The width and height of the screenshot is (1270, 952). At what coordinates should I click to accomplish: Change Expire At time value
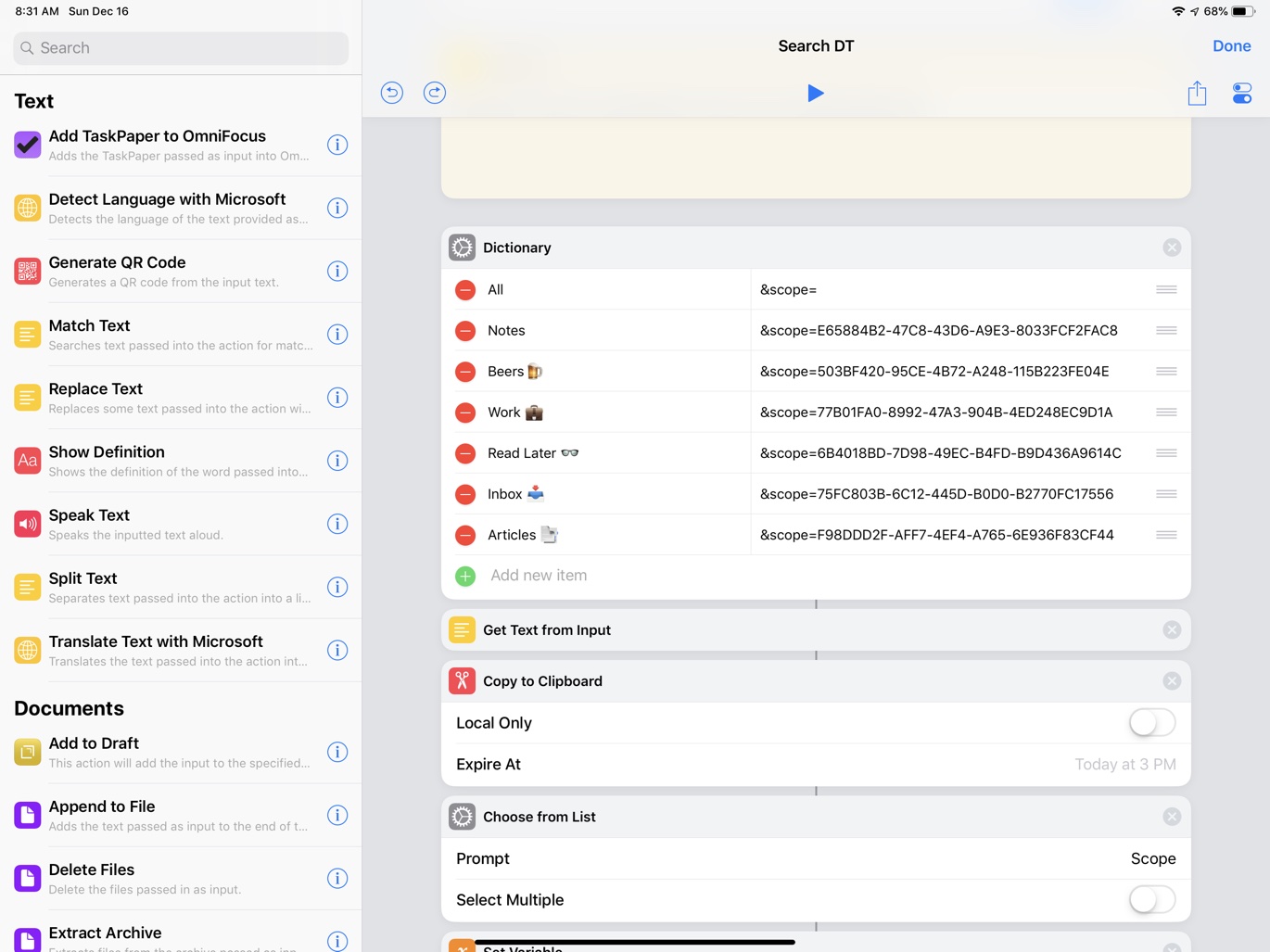[1125, 765]
